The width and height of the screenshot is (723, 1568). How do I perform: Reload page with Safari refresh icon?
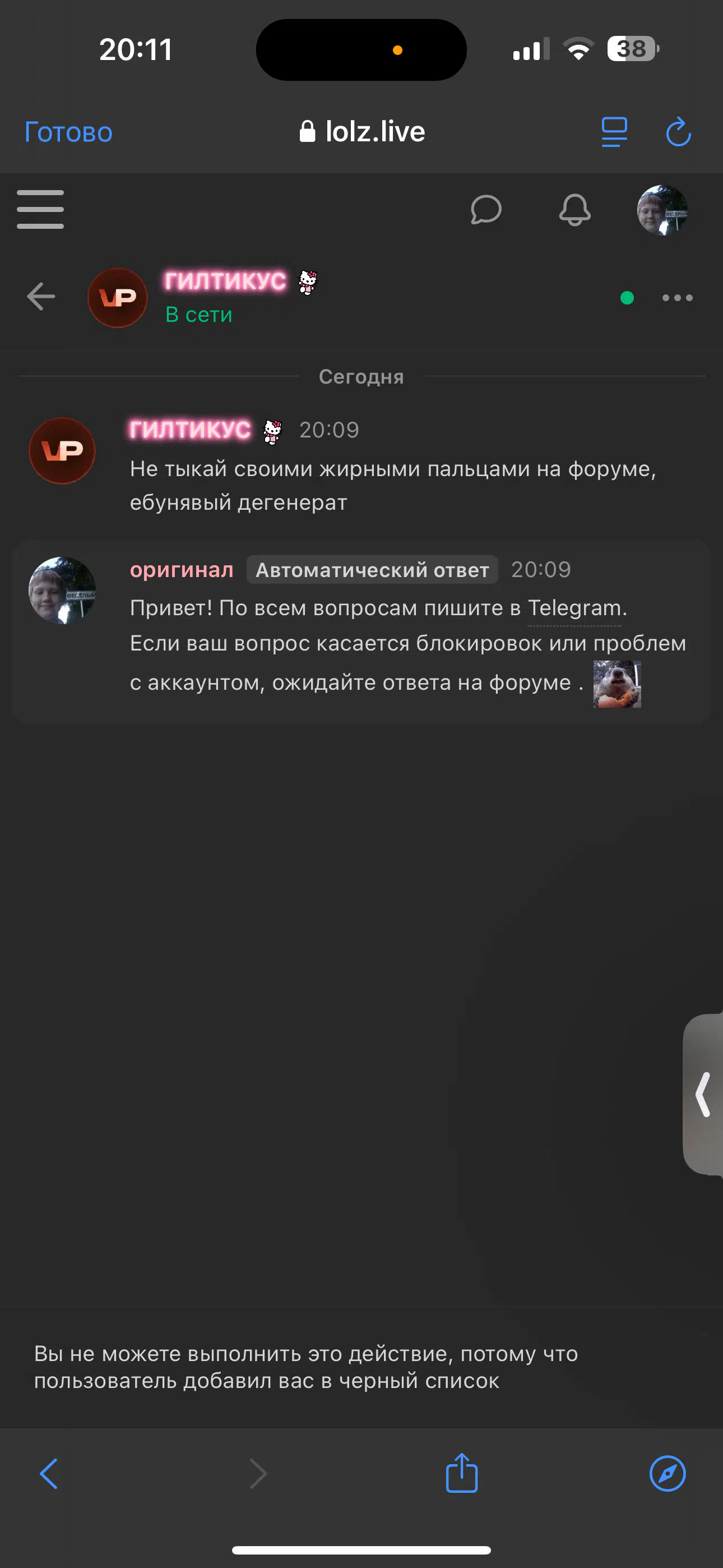tap(678, 132)
